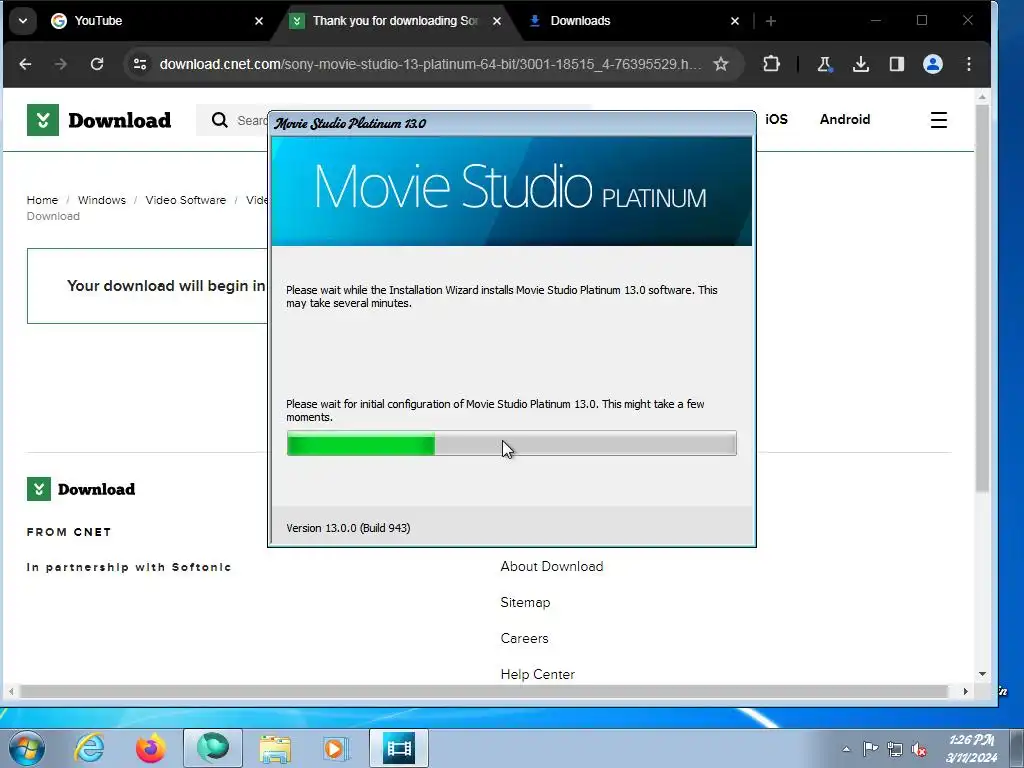Image resolution: width=1024 pixels, height=768 pixels.
Task: Open the Help Center footer link
Action: 537,674
